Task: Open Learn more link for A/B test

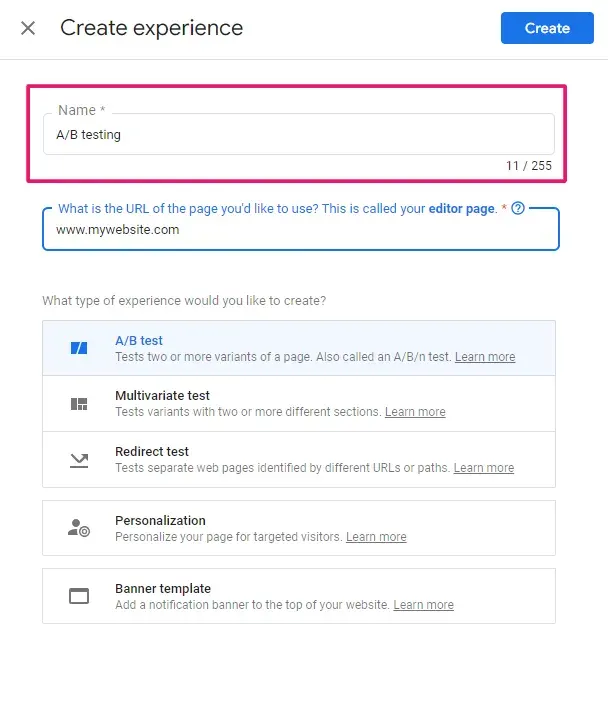Action: click(x=485, y=357)
